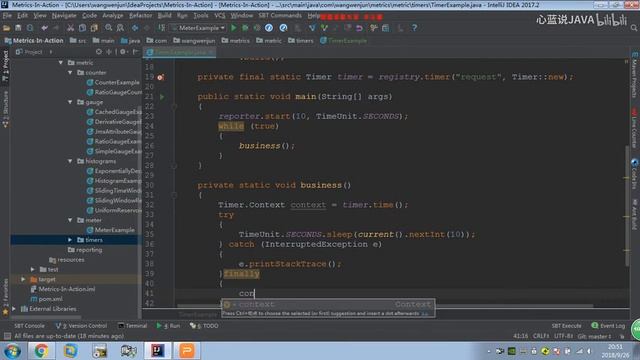Toggle the Project side tool window
The image size is (640, 360).
tap(5, 67)
